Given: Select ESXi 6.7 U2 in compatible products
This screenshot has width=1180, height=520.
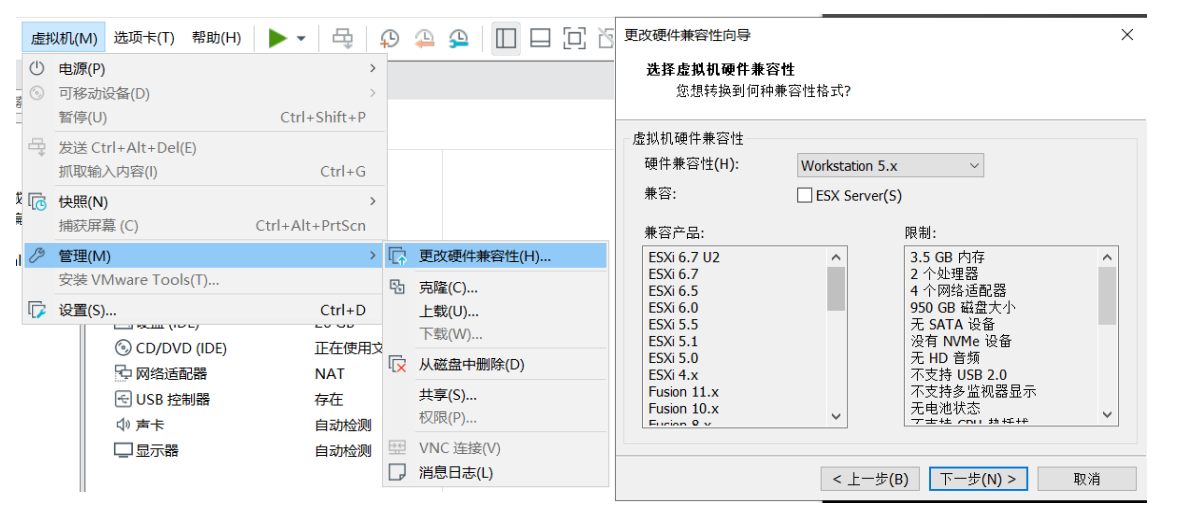Looking at the screenshot, I should point(683,257).
